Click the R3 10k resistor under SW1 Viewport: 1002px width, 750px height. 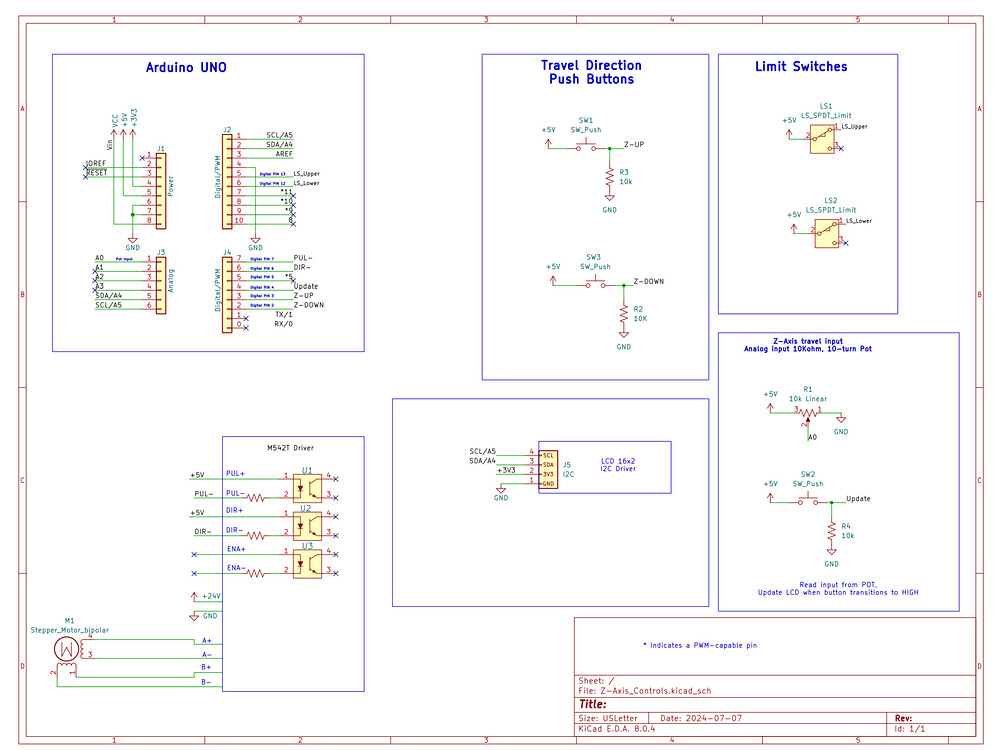click(x=610, y=175)
